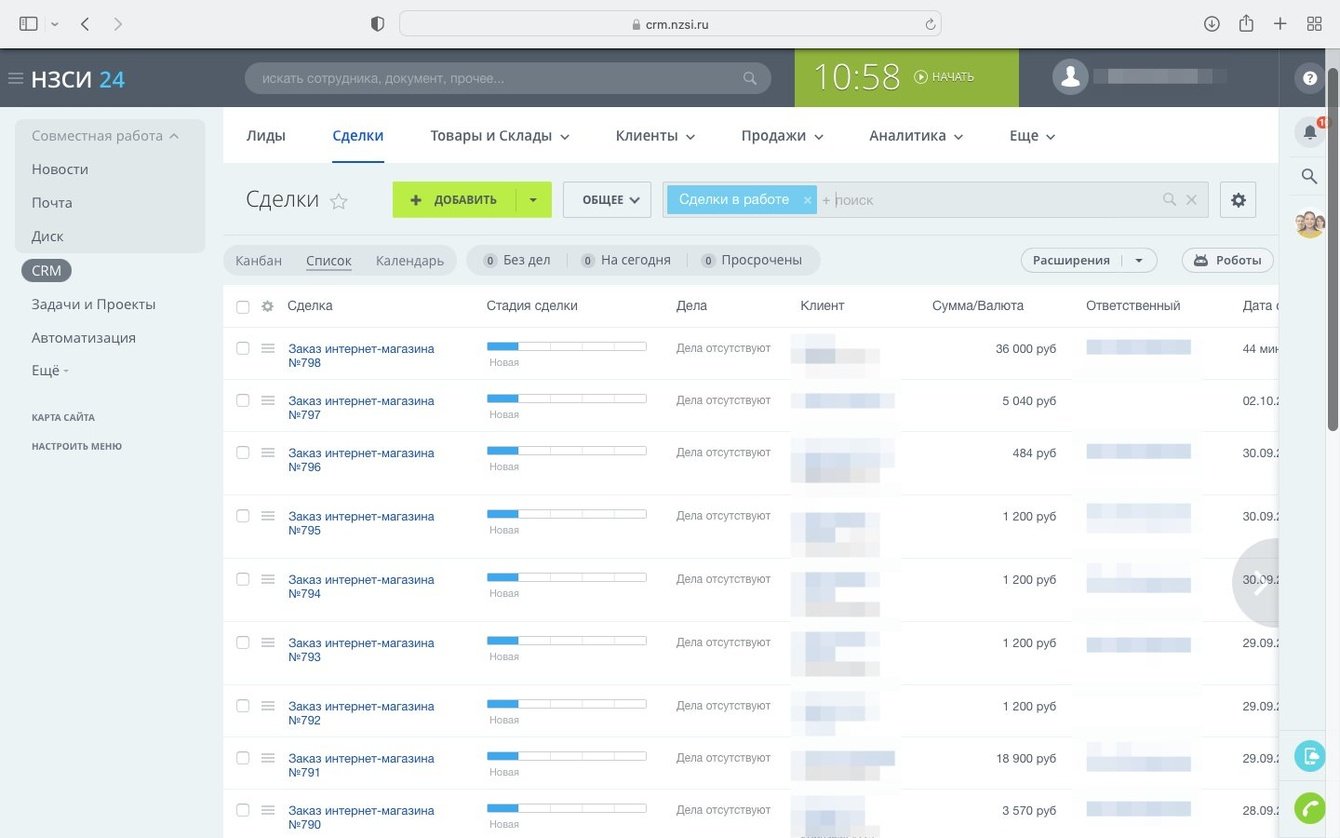
Task: Check the box for order №792
Action: [243, 706]
